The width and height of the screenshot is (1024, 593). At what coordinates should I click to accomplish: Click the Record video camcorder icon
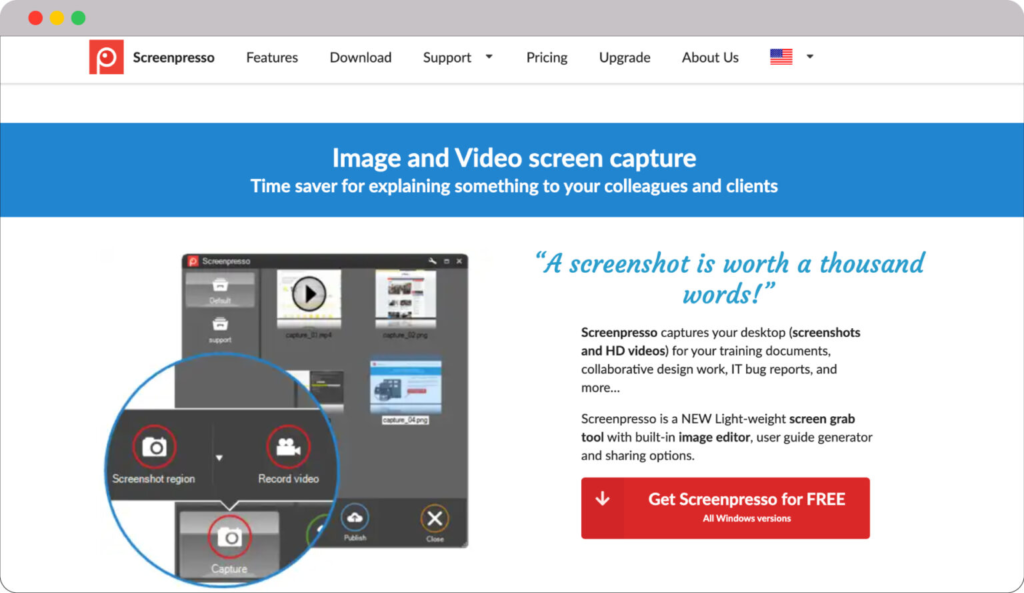288,447
